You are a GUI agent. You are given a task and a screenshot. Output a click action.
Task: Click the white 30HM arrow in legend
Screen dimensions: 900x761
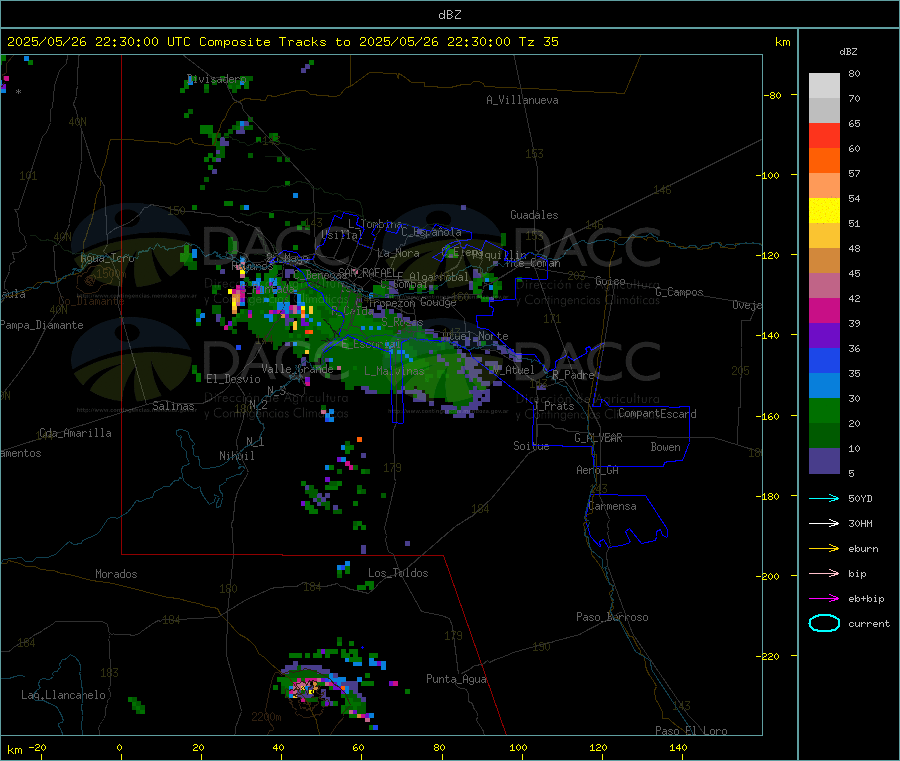pos(824,523)
